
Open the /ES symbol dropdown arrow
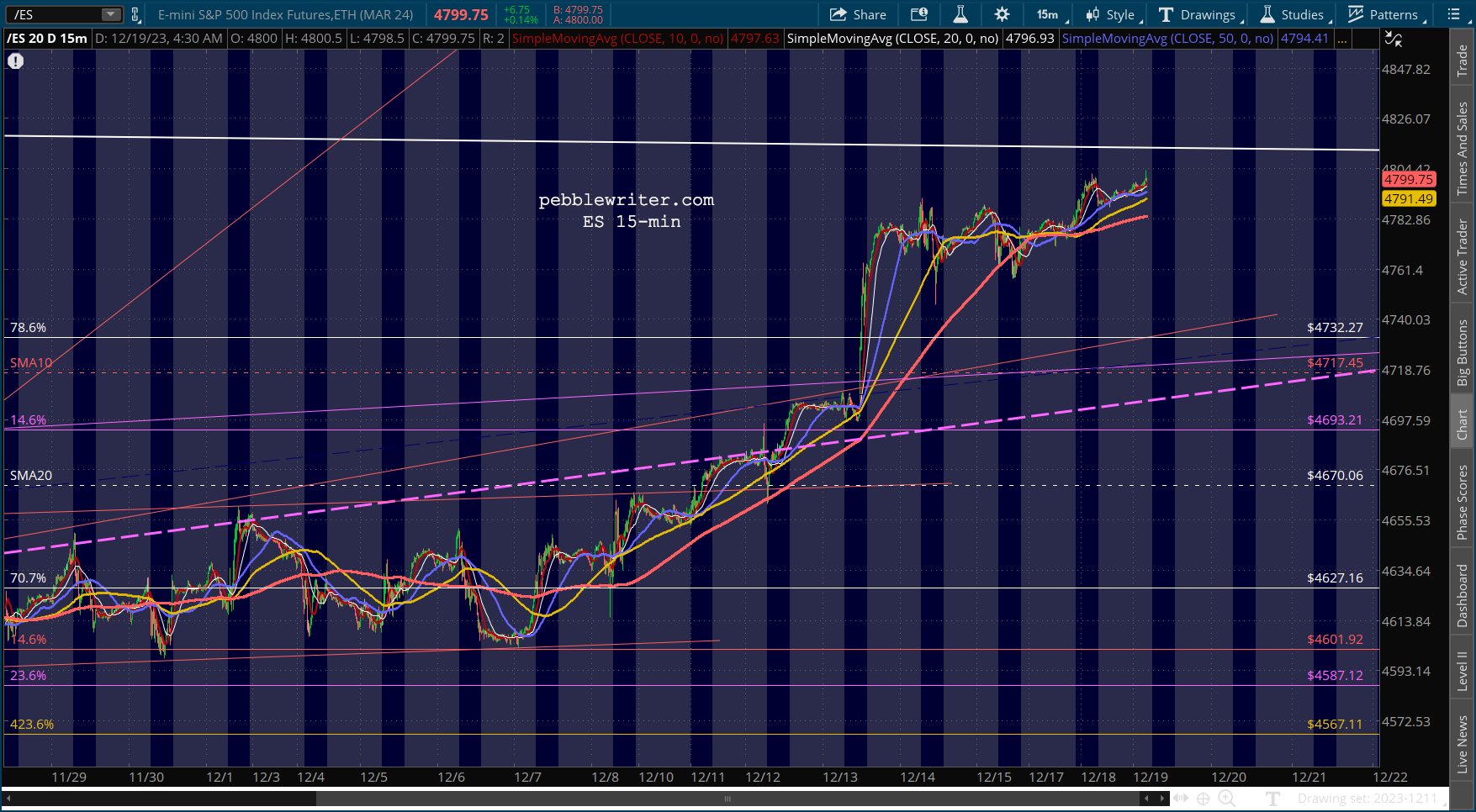111,14
